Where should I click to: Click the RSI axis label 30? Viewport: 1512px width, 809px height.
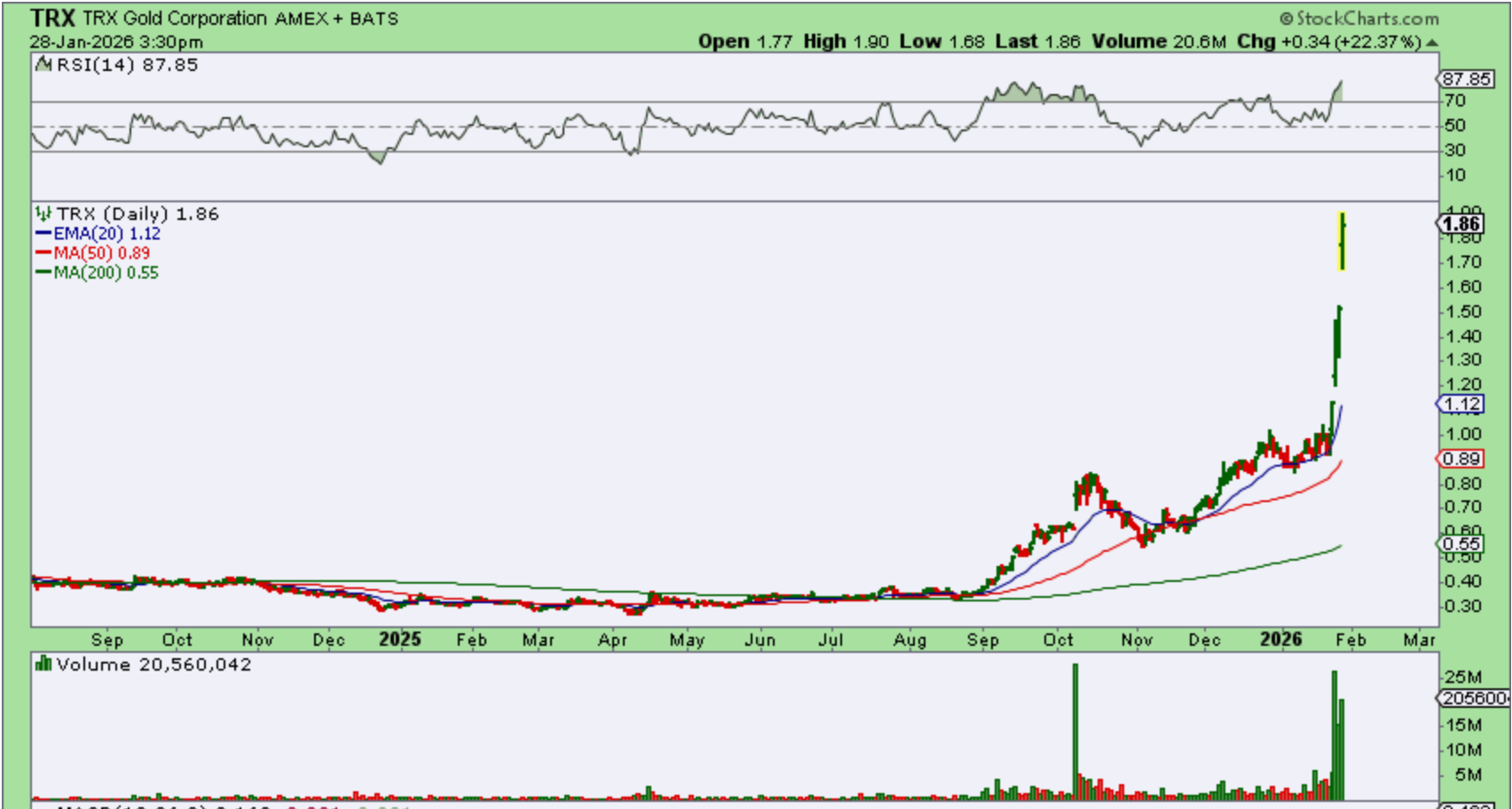(x=1454, y=151)
